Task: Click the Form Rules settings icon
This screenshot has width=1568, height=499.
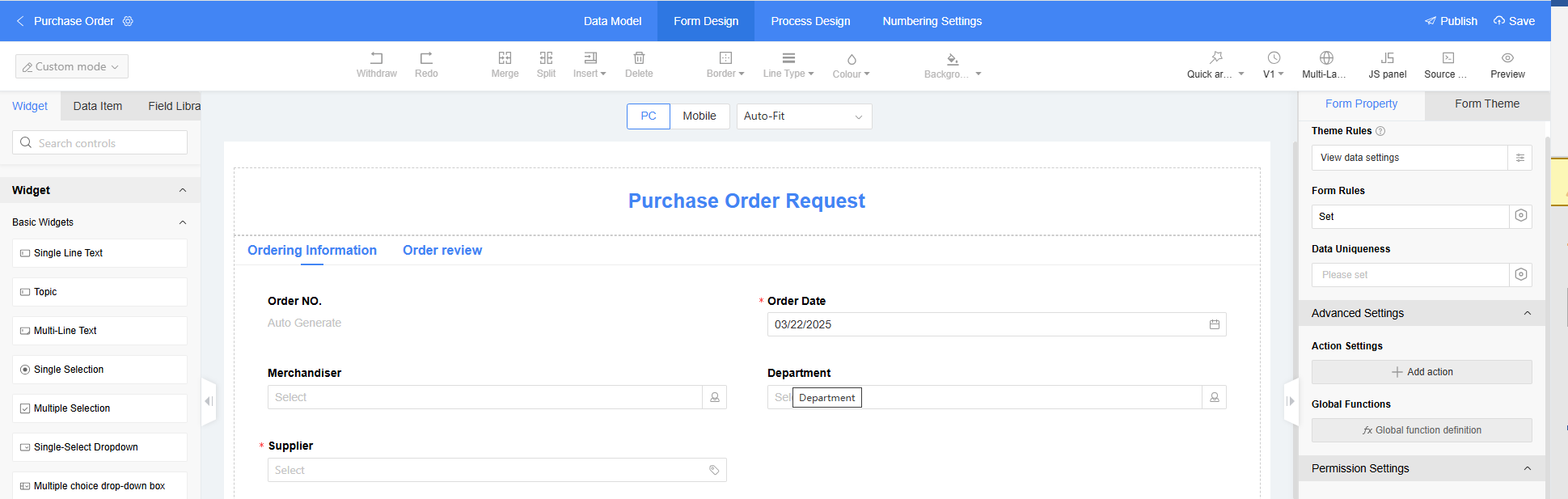Action: [1520, 216]
